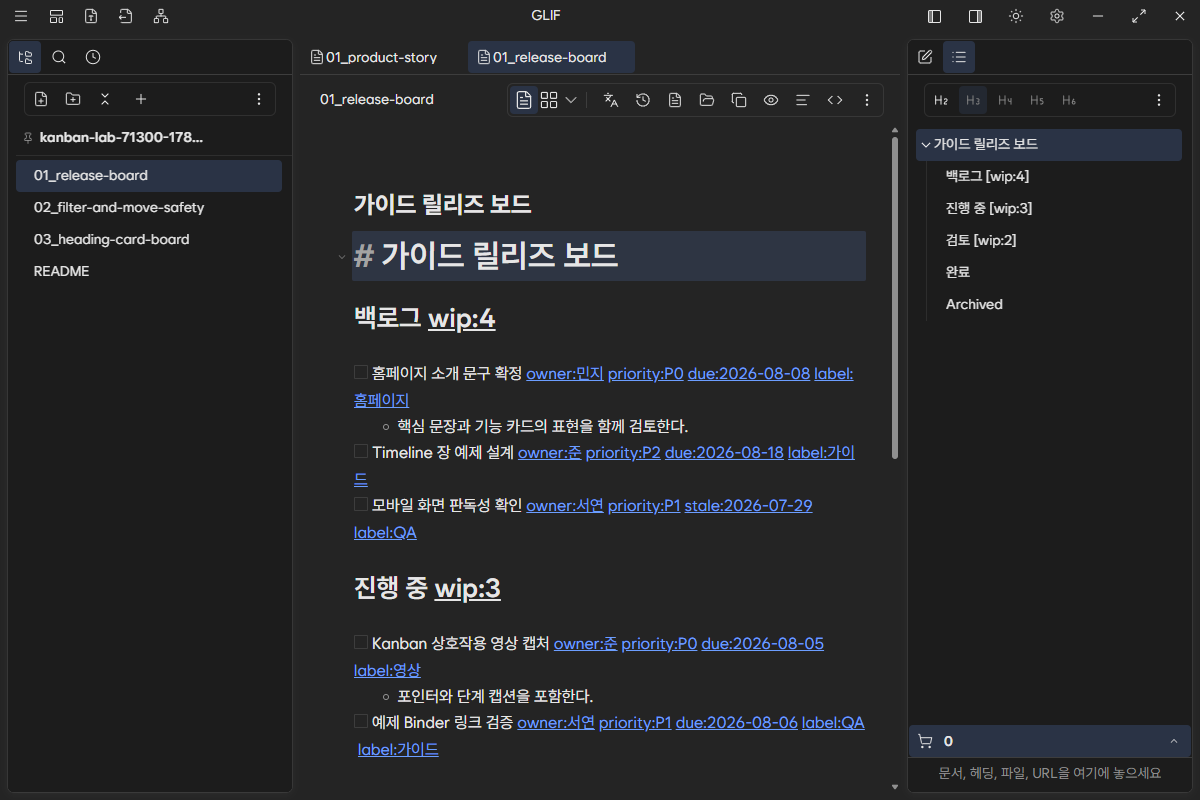This screenshot has height=800, width=1200.
Task: Jump to 진행 중 [wip:3] in outline
Action: (x=989, y=208)
